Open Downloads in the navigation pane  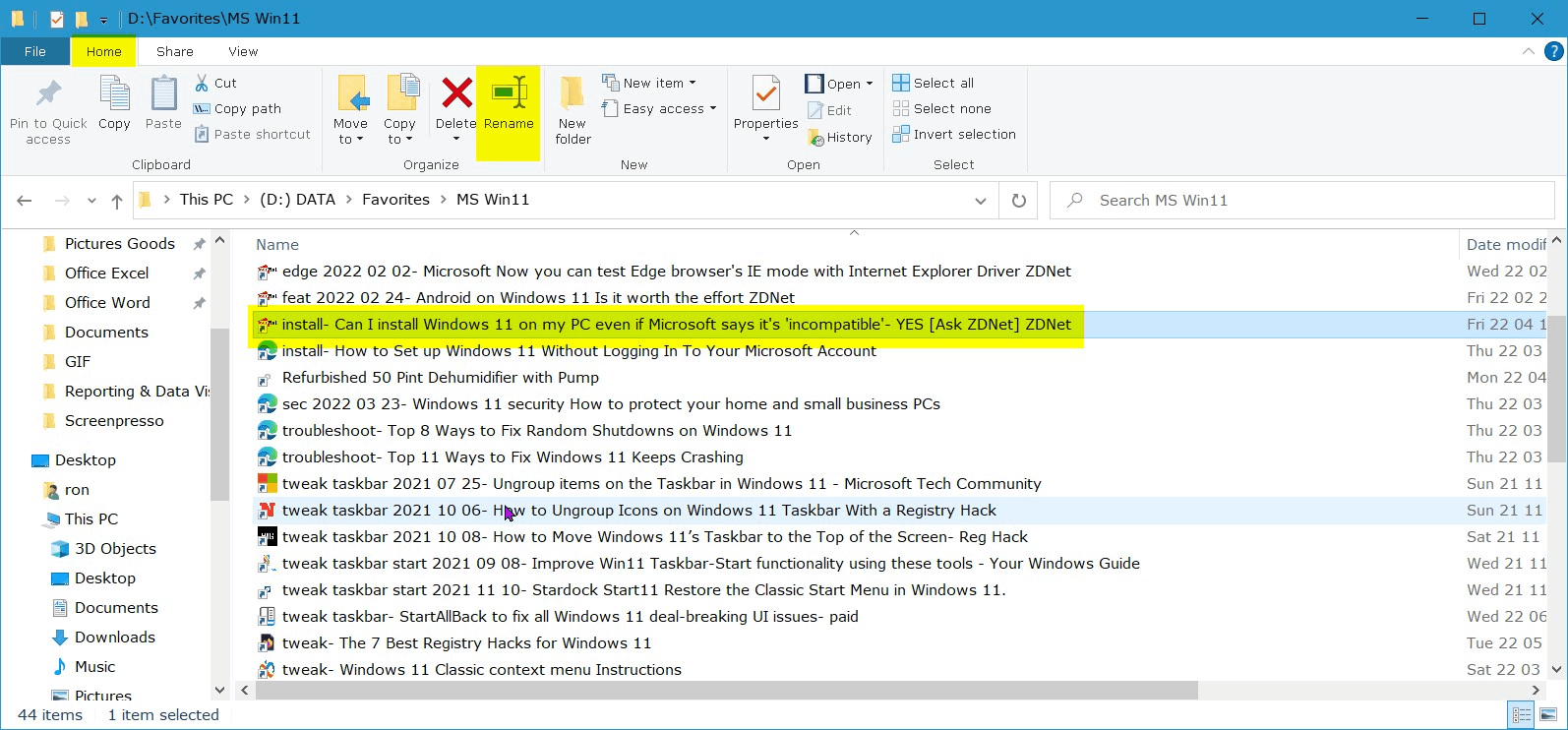tap(114, 638)
